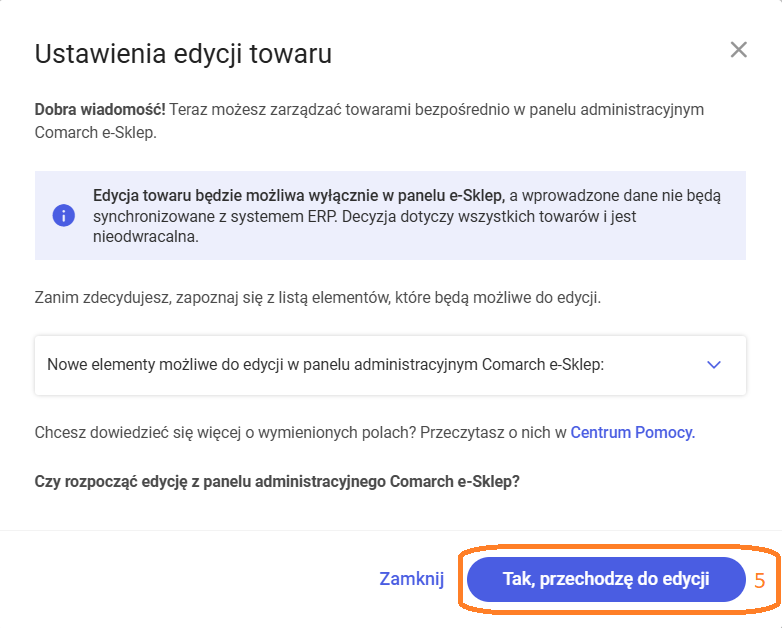This screenshot has width=782, height=628.
Task: Expand the list using the blue chevron
Action: pos(714,365)
